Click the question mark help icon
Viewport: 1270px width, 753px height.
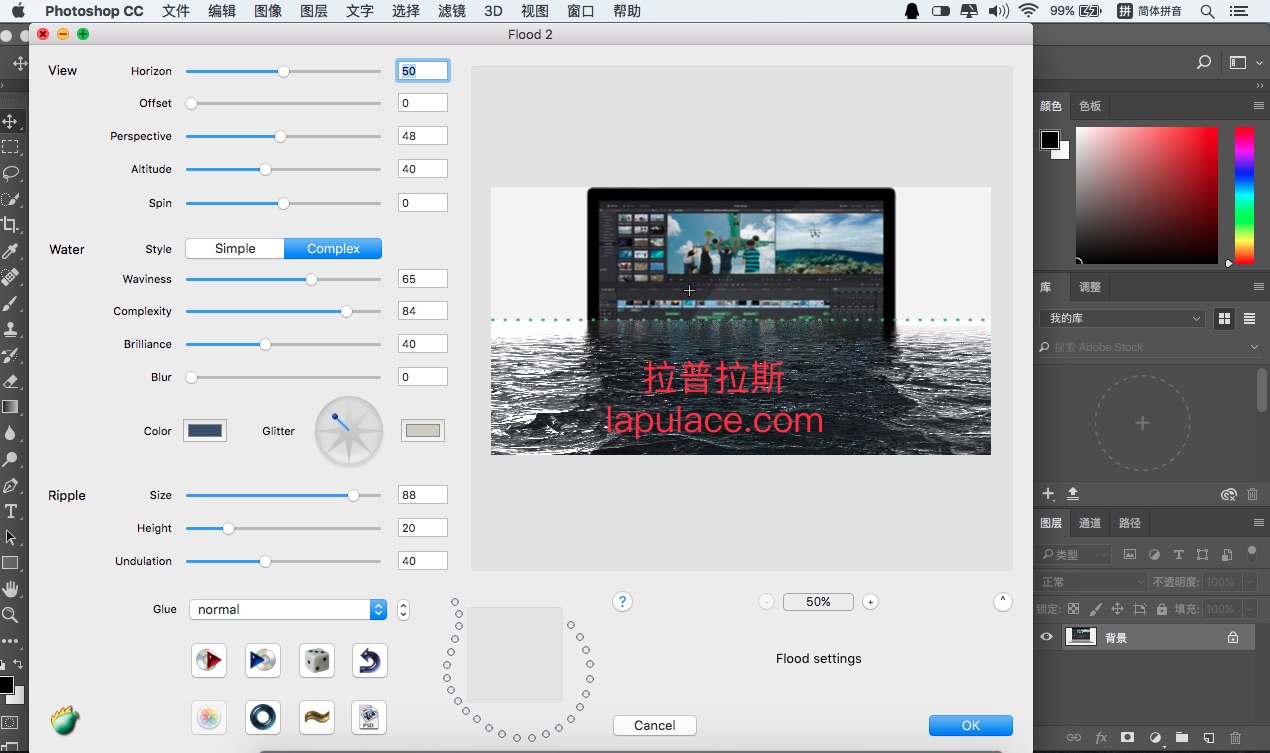click(x=622, y=601)
